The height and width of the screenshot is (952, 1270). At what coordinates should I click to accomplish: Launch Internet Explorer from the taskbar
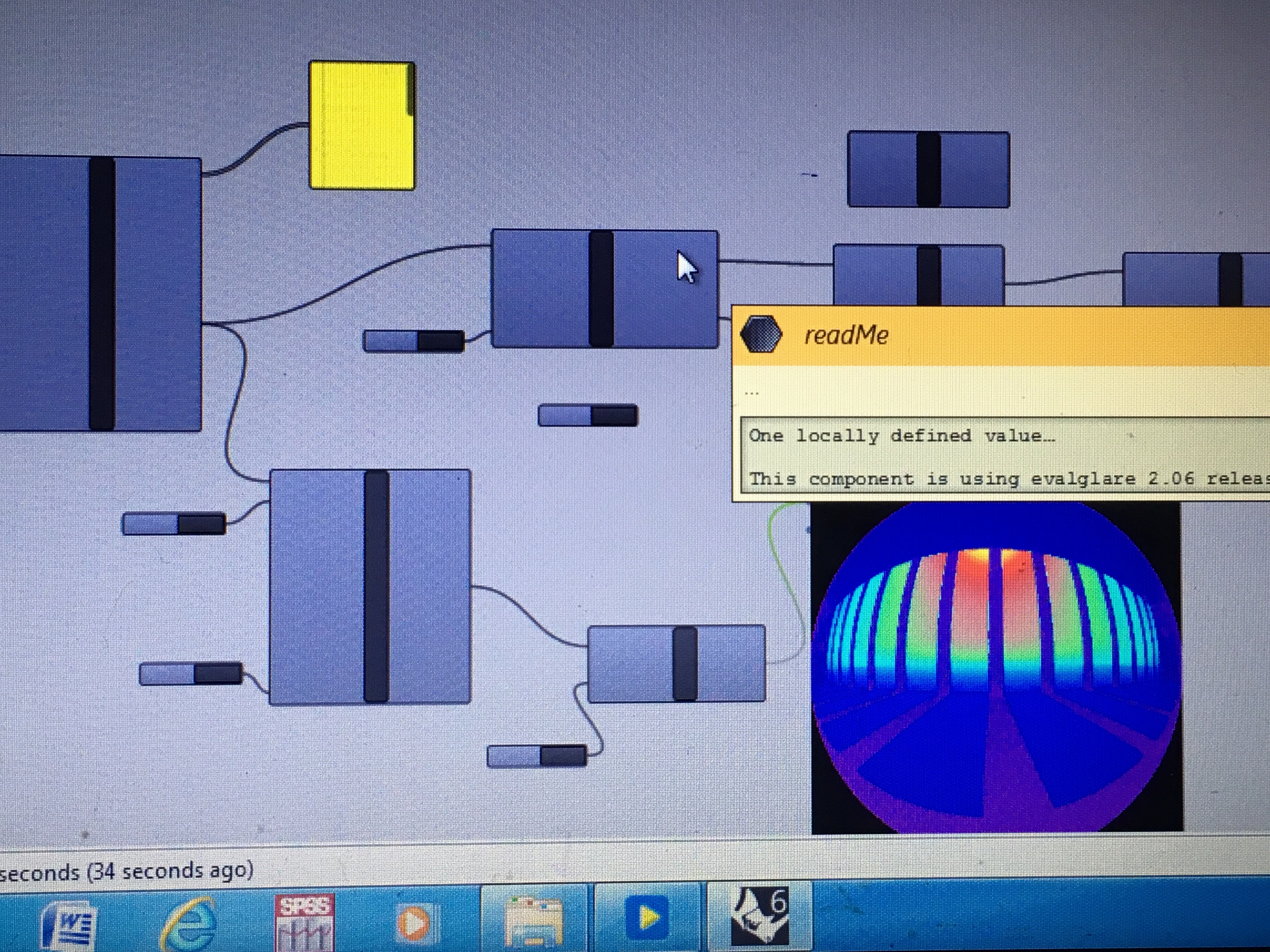point(189,925)
